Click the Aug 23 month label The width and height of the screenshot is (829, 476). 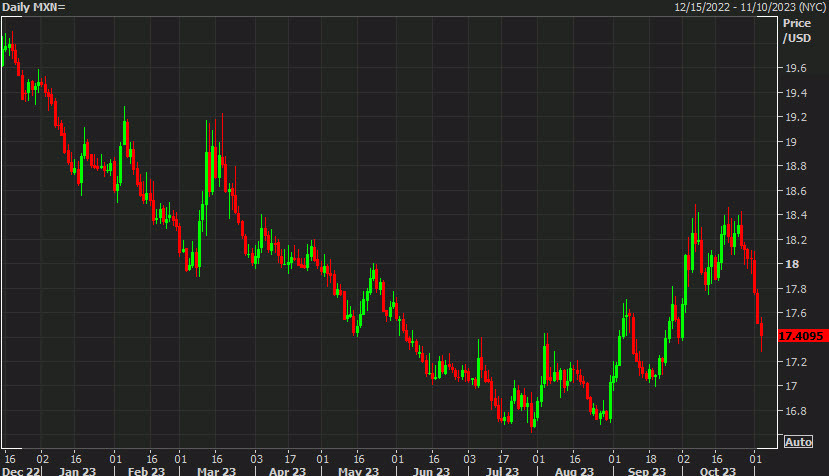tap(574, 471)
